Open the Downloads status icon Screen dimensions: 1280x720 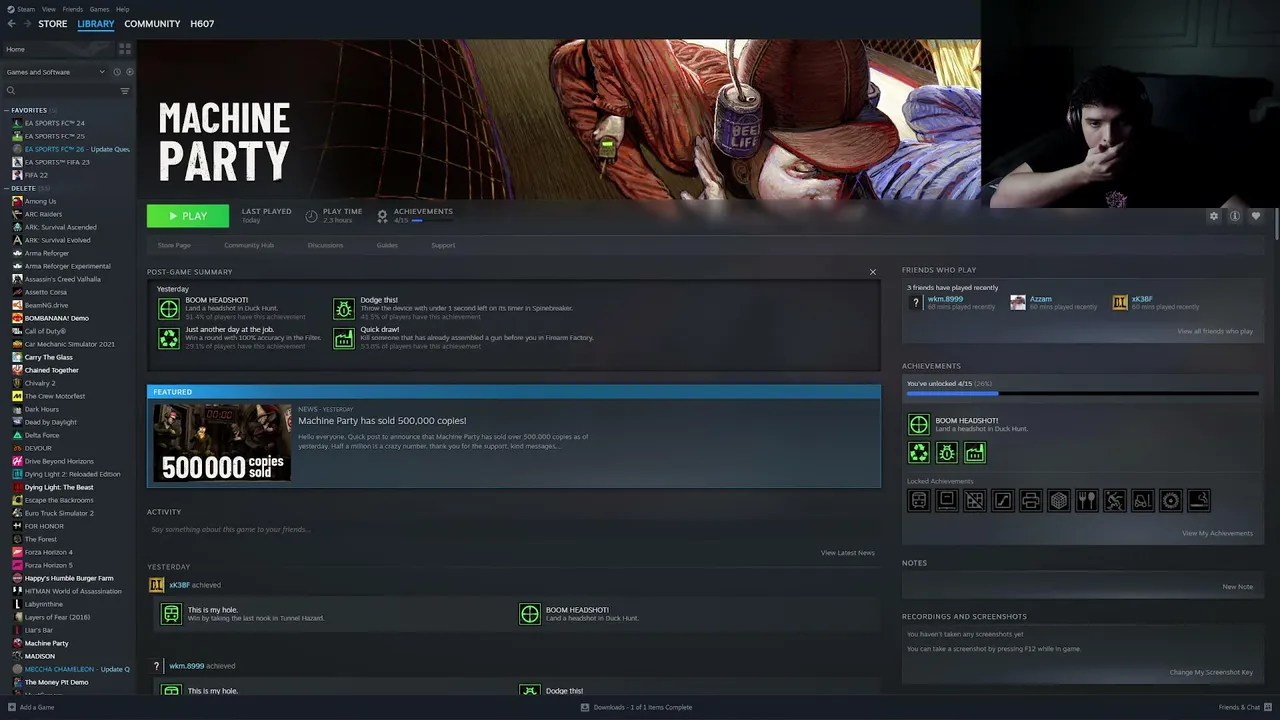[585, 707]
